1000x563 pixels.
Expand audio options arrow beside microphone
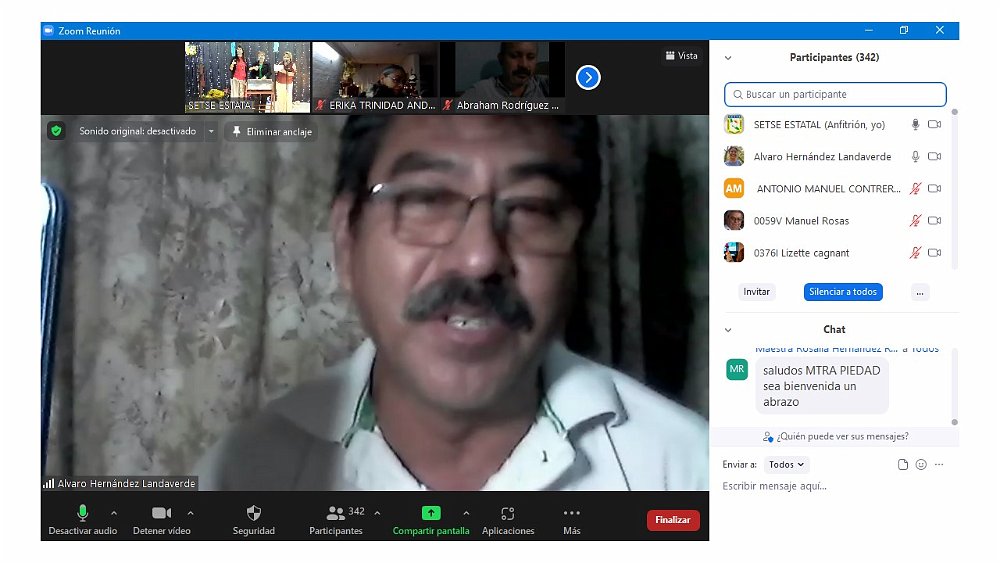[113, 513]
